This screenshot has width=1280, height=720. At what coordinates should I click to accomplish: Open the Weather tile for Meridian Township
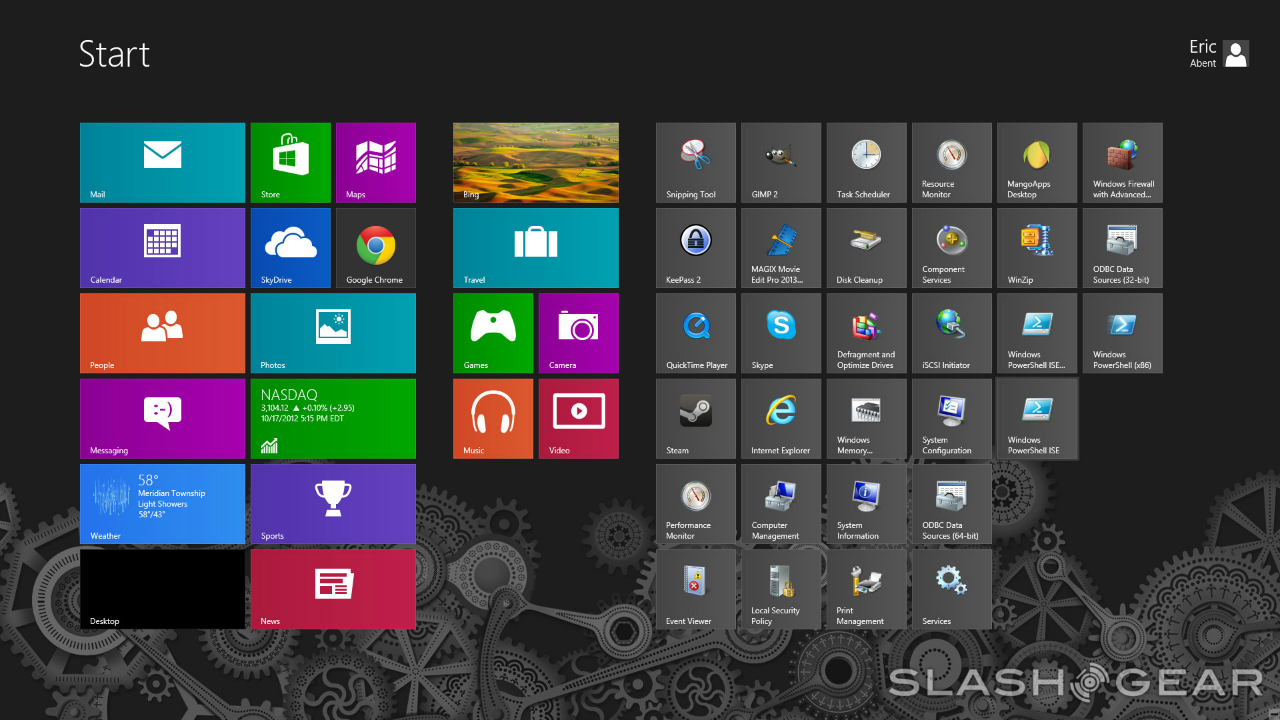coord(162,504)
